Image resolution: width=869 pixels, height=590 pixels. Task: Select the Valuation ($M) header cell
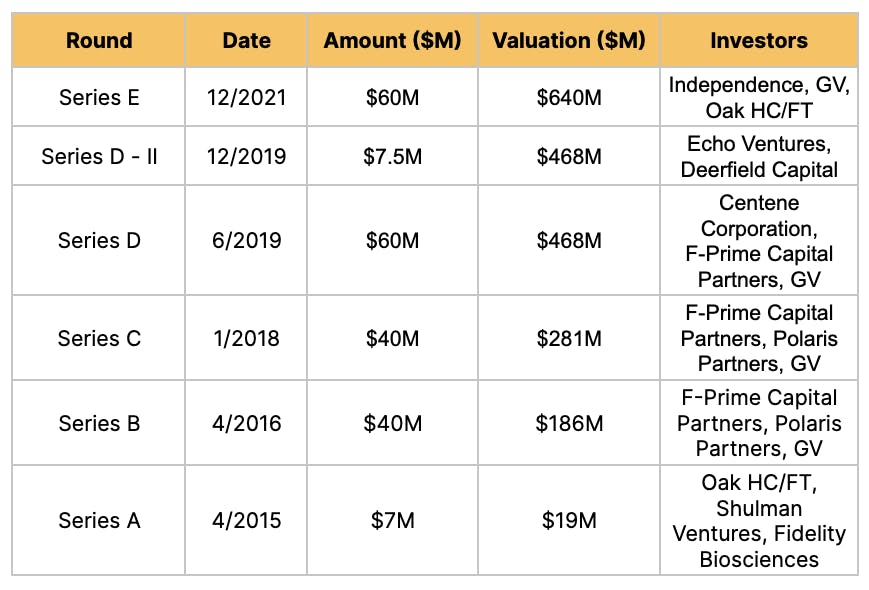point(570,41)
